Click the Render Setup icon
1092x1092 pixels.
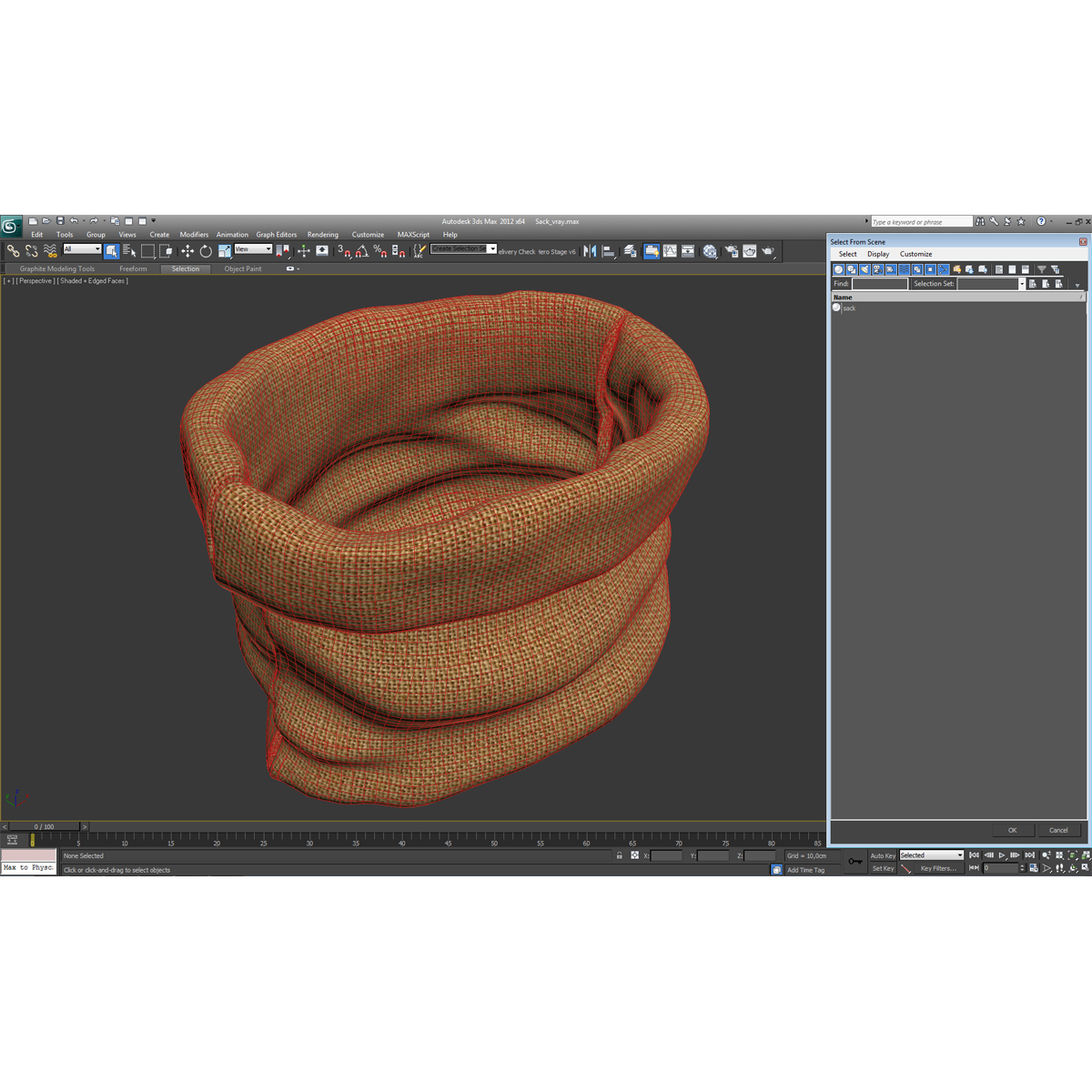point(730,252)
